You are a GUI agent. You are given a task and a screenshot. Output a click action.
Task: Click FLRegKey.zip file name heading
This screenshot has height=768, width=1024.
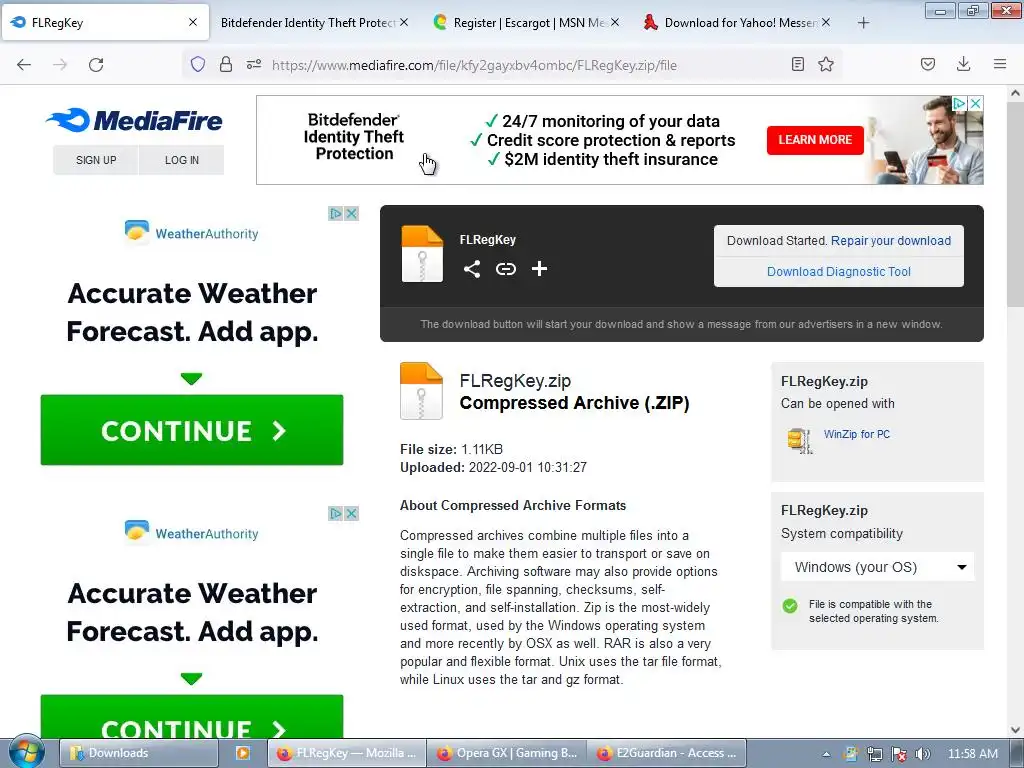[515, 381]
